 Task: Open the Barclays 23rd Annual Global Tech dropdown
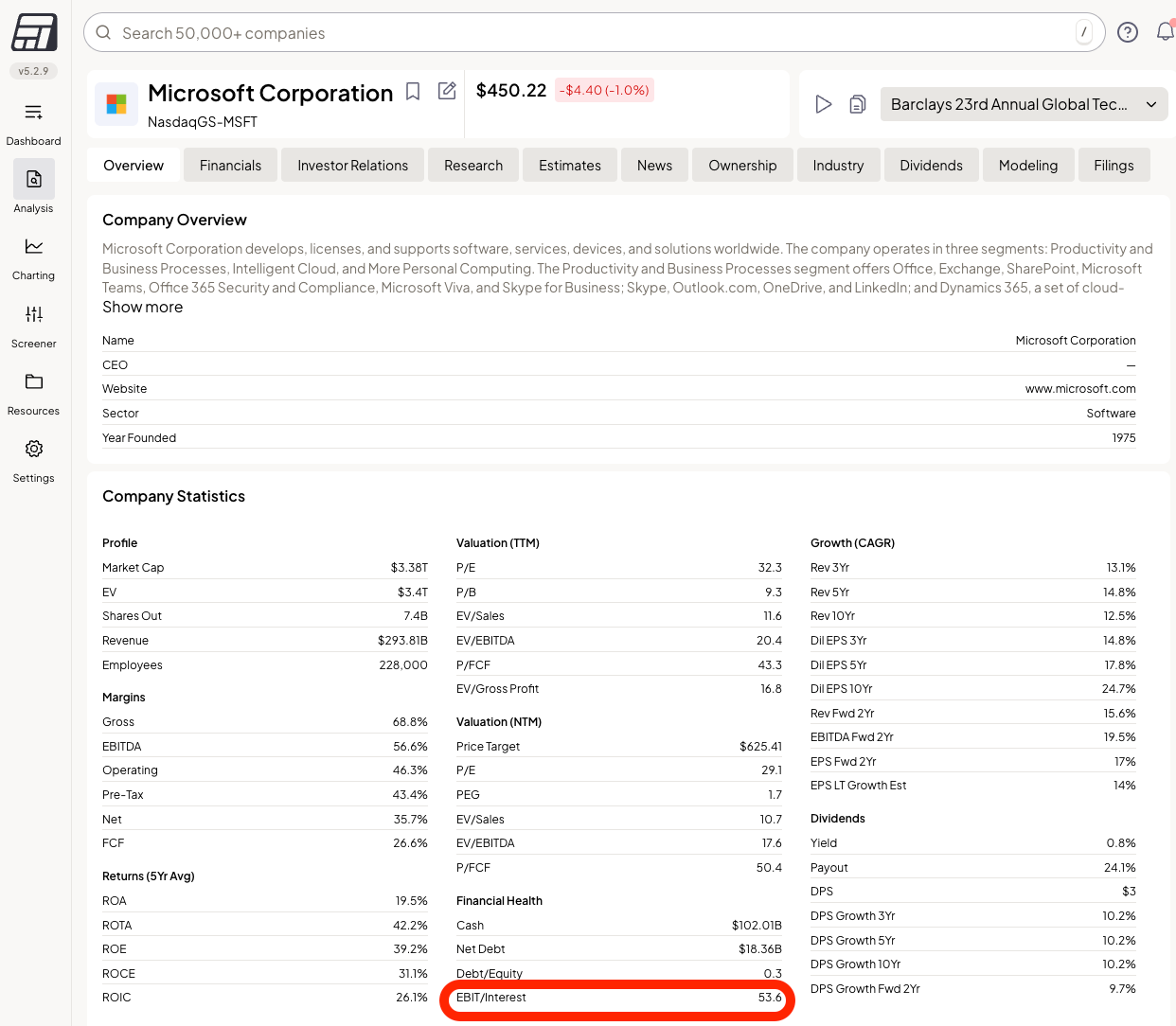(1025, 104)
